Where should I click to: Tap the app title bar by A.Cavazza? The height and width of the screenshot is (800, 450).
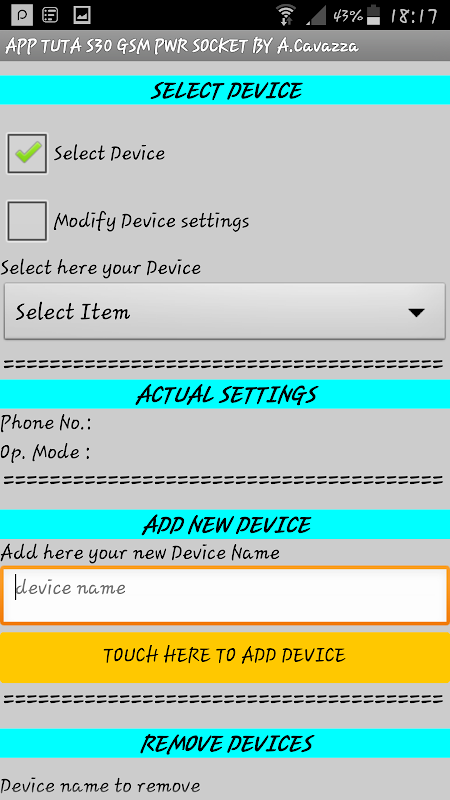(x=225, y=46)
